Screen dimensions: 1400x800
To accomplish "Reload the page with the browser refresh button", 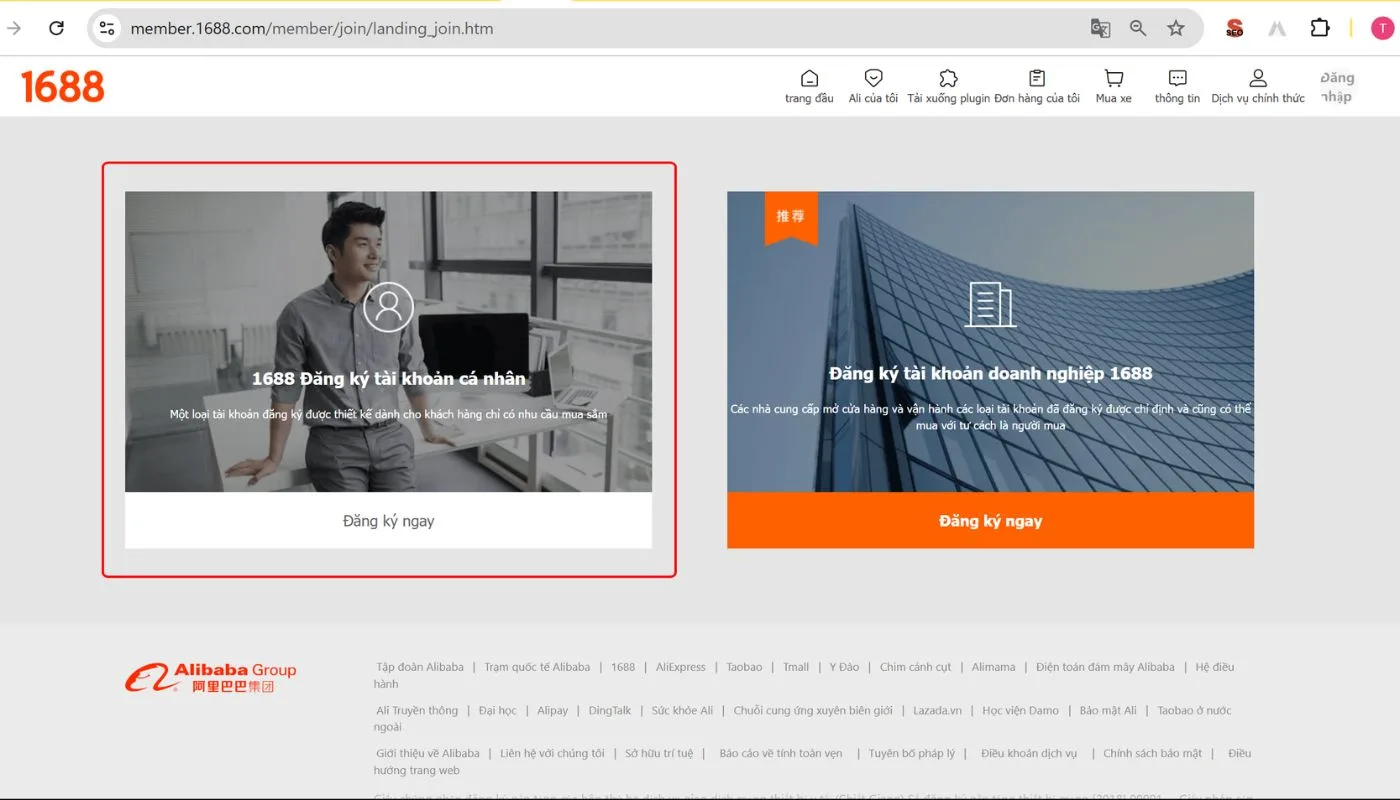I will click(57, 28).
